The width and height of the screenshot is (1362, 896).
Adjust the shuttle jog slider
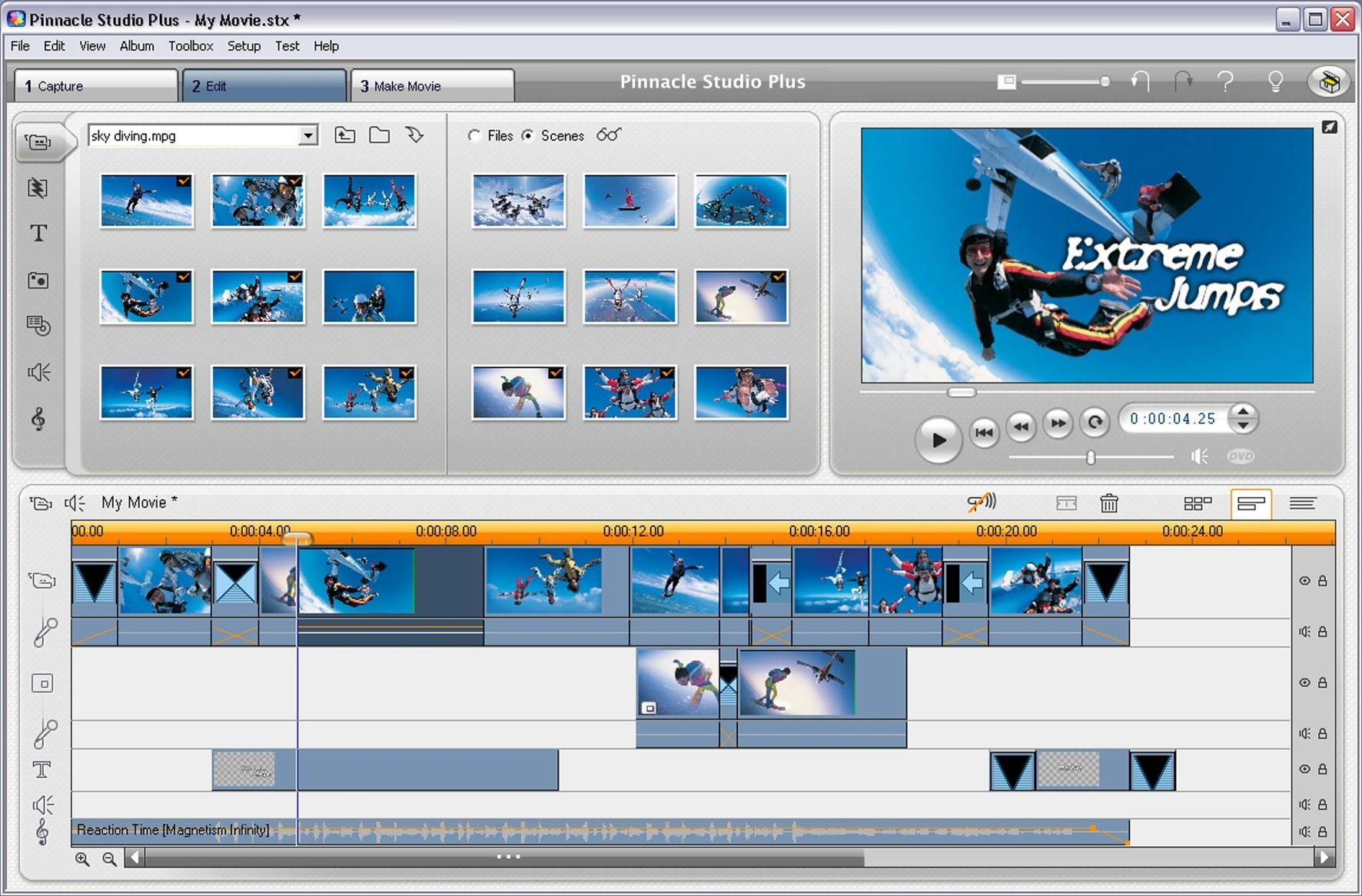(x=1091, y=457)
